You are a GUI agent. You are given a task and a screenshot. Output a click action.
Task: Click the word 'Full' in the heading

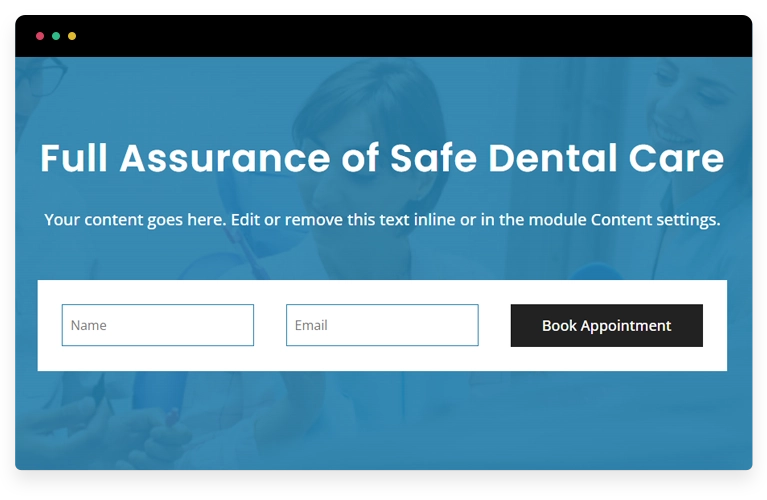coord(74,158)
